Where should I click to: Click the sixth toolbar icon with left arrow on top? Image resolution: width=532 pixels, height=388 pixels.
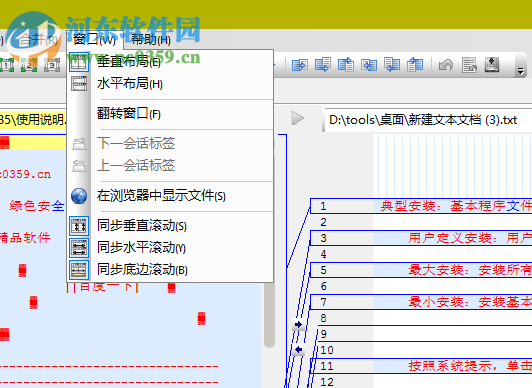[x=415, y=64]
